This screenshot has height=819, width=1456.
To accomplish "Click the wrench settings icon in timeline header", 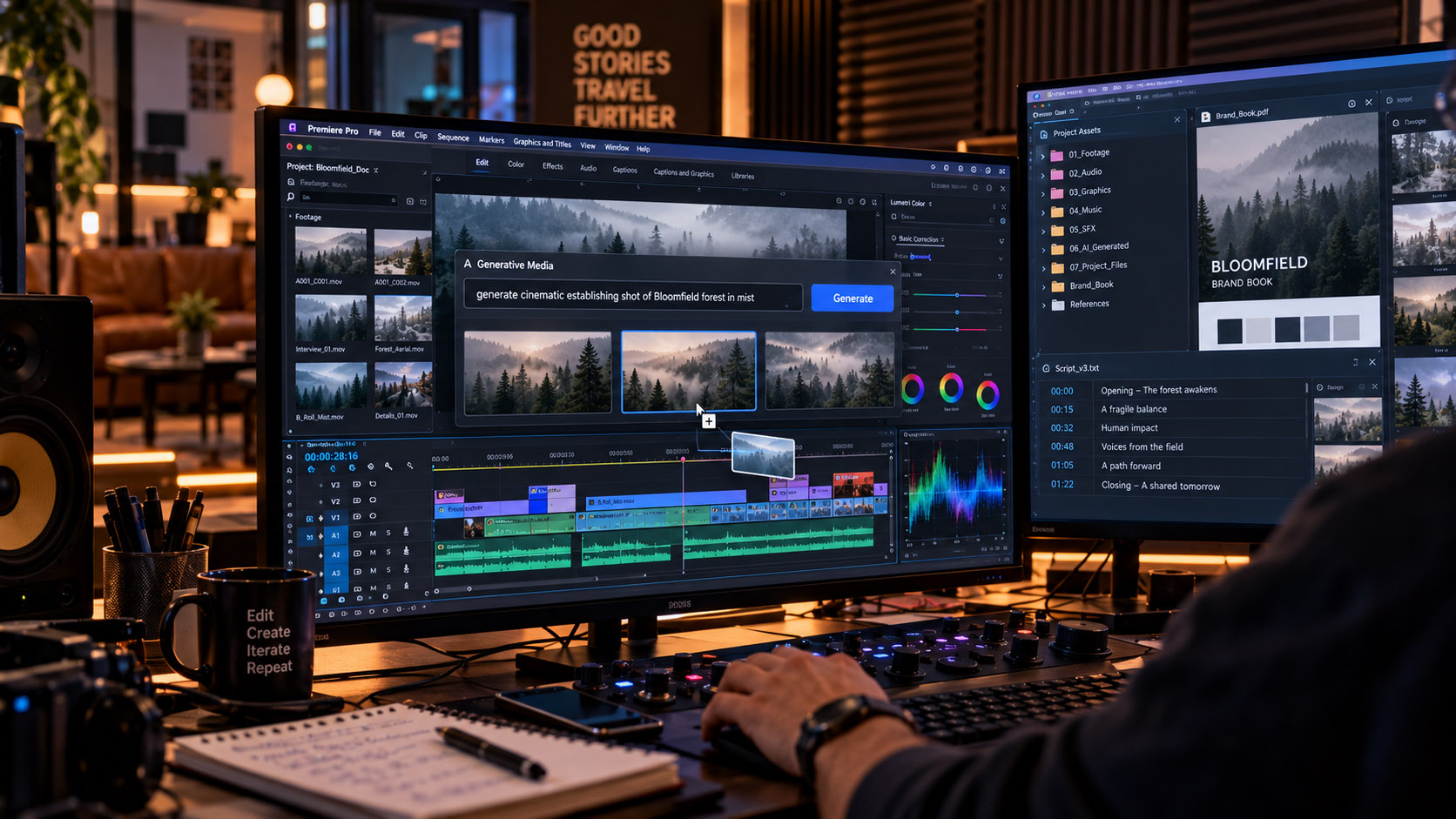I will tap(388, 467).
